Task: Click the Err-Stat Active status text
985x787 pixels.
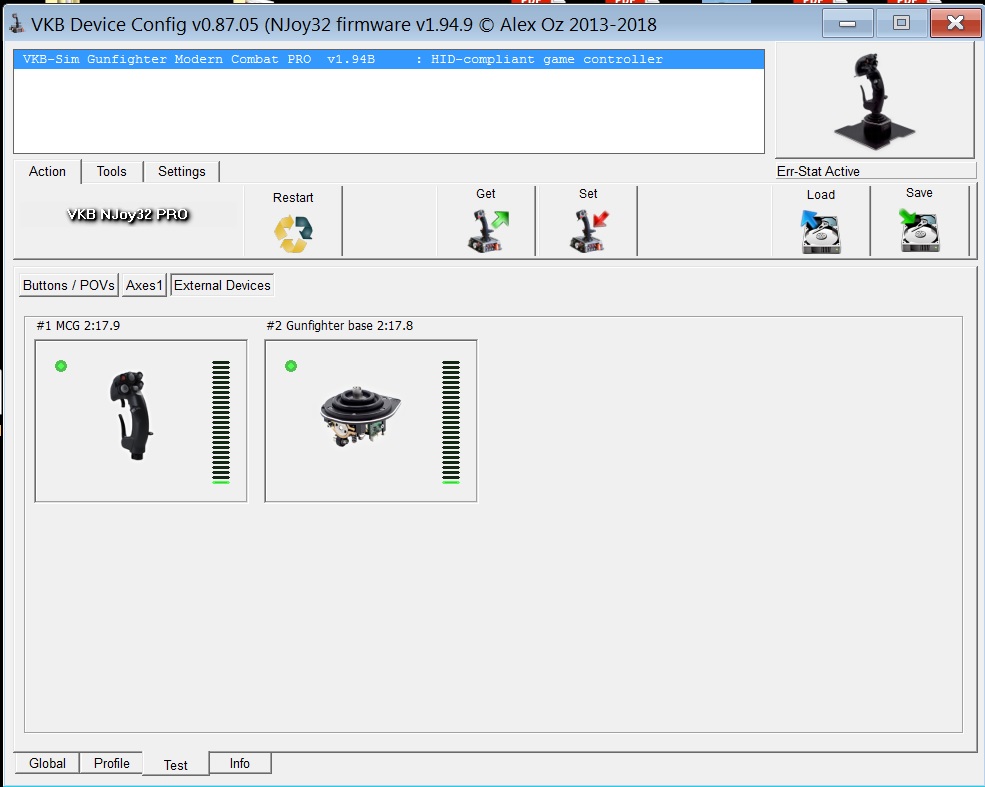Action: 818,171
